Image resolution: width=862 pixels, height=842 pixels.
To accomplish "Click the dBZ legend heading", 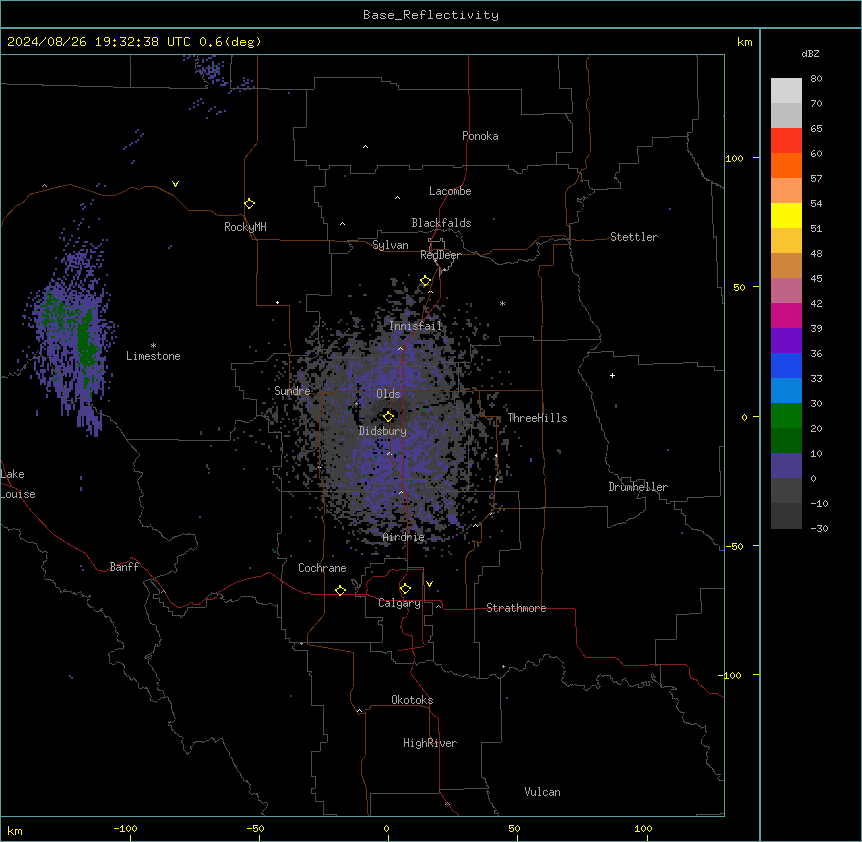I will click(x=810, y=54).
